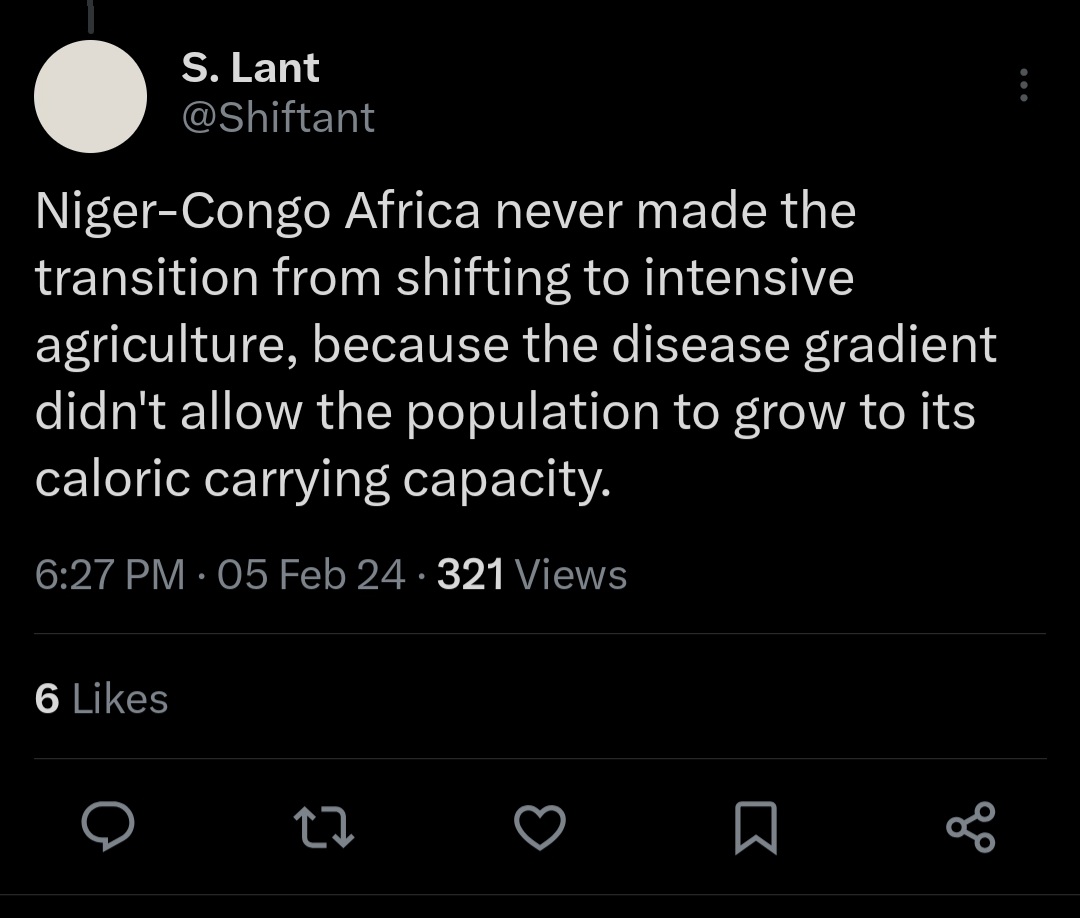Open the 6 Likes list
The image size is (1080, 918).
(x=101, y=698)
